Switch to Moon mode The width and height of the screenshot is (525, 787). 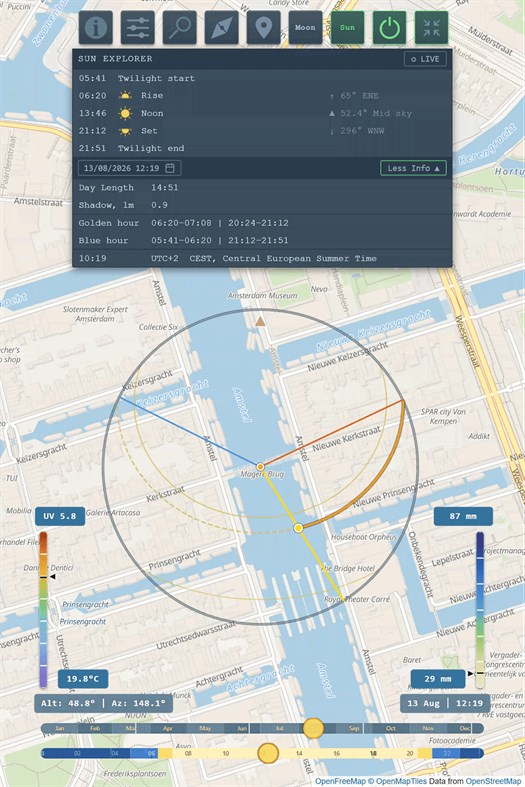click(x=305, y=28)
